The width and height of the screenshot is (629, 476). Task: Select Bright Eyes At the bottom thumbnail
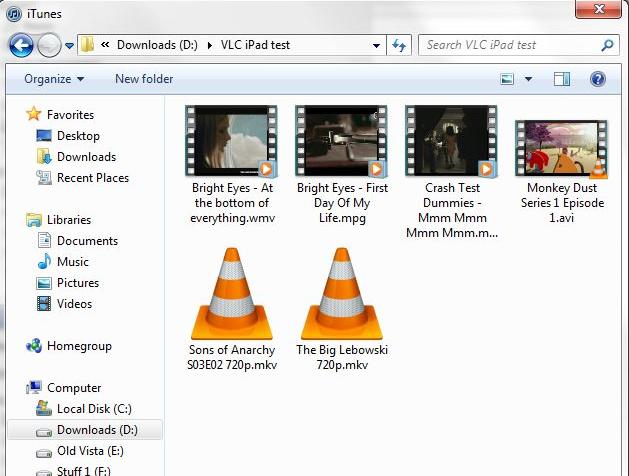click(x=231, y=141)
